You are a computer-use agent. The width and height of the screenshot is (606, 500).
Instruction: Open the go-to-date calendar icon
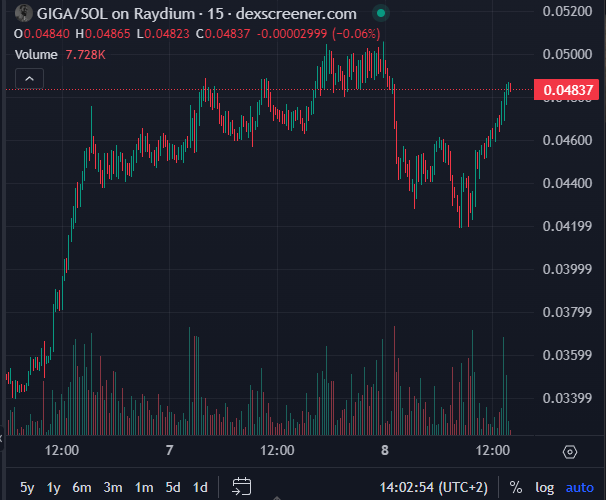242,486
